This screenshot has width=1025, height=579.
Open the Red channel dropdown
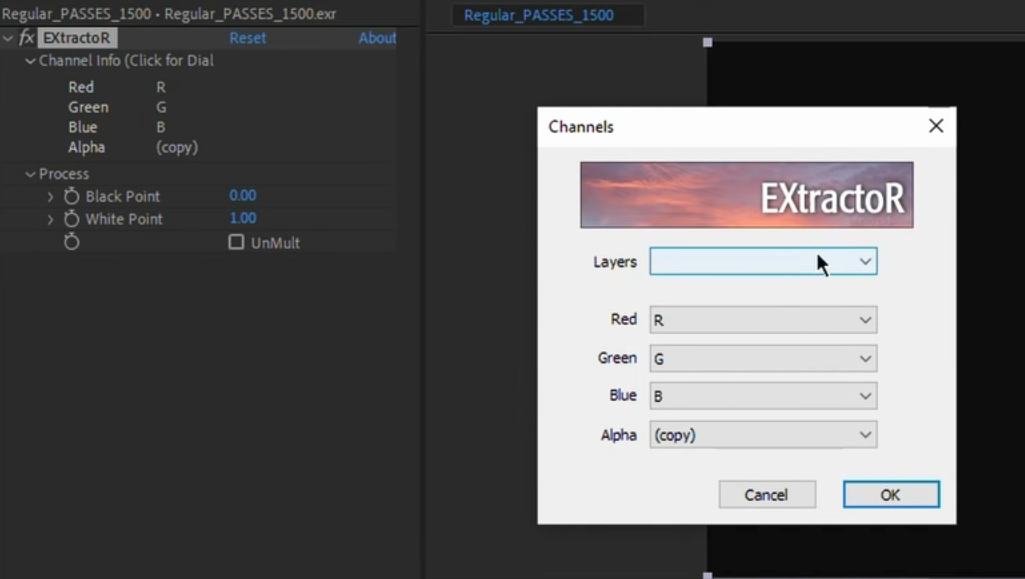[x=764, y=320]
